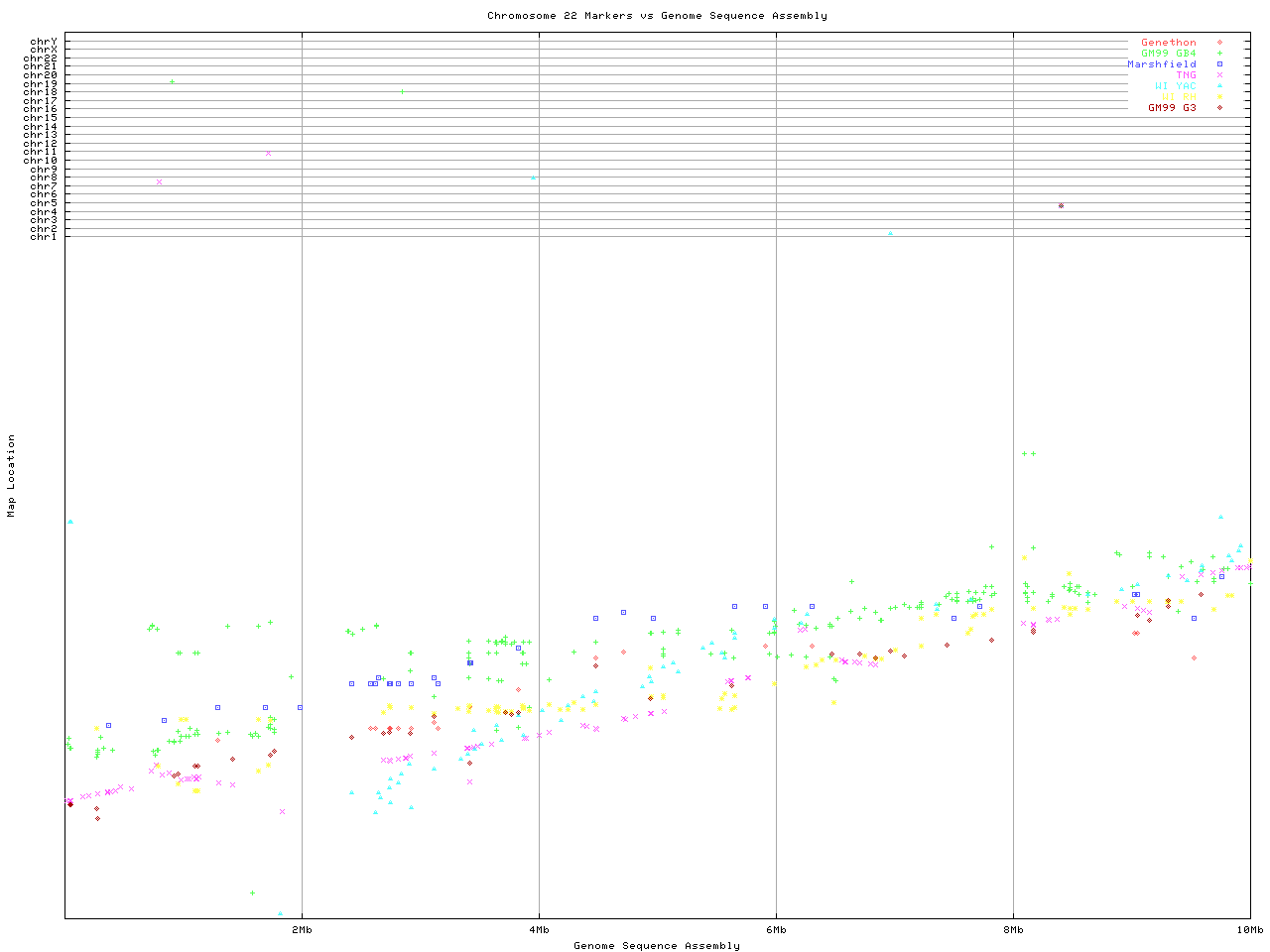Click the 8Mb x-axis tick label
Viewport: 1270px width, 952px height.
[1013, 930]
